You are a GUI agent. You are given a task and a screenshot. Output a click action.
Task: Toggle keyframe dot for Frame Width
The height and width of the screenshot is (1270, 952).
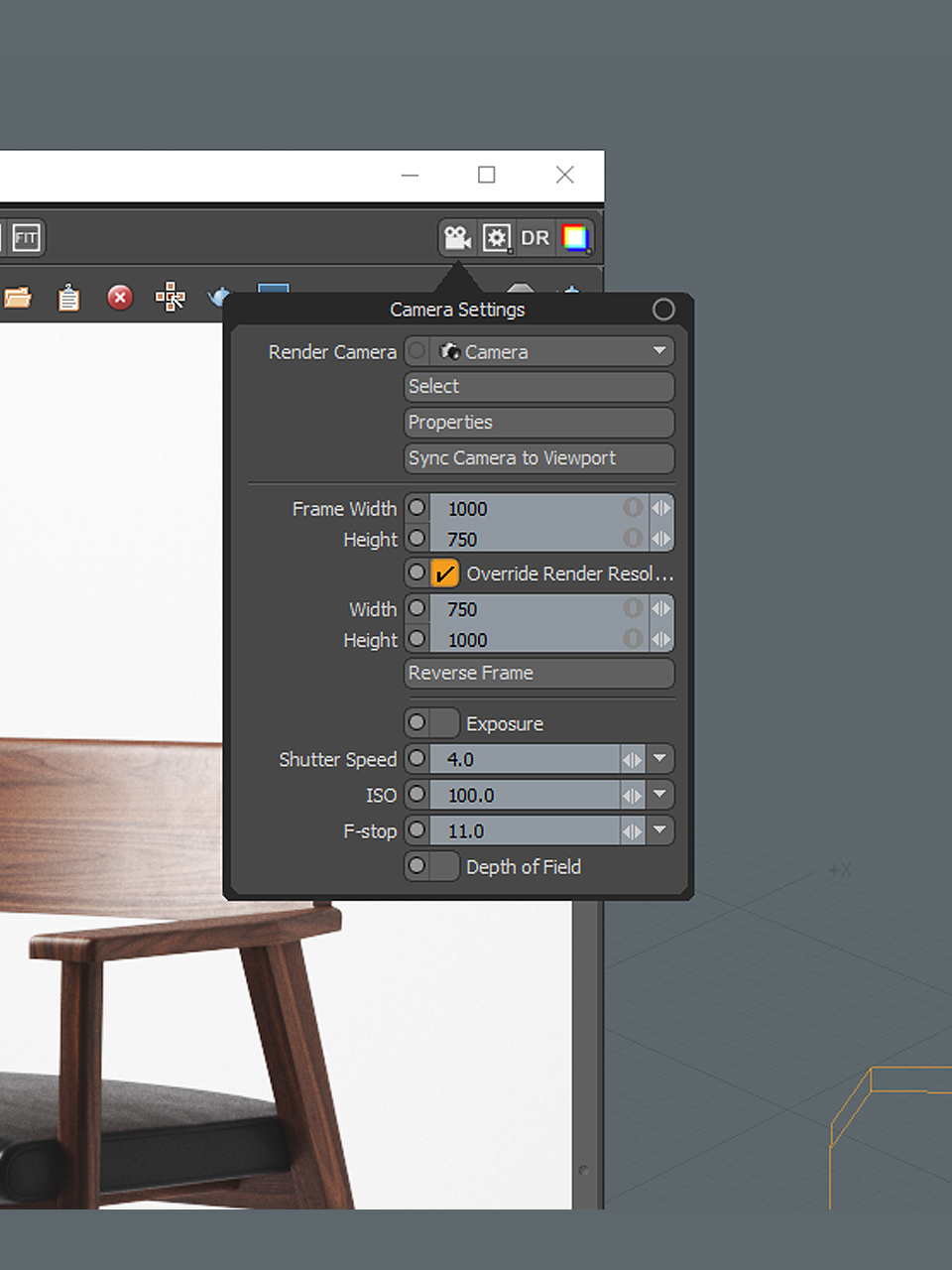tap(417, 508)
